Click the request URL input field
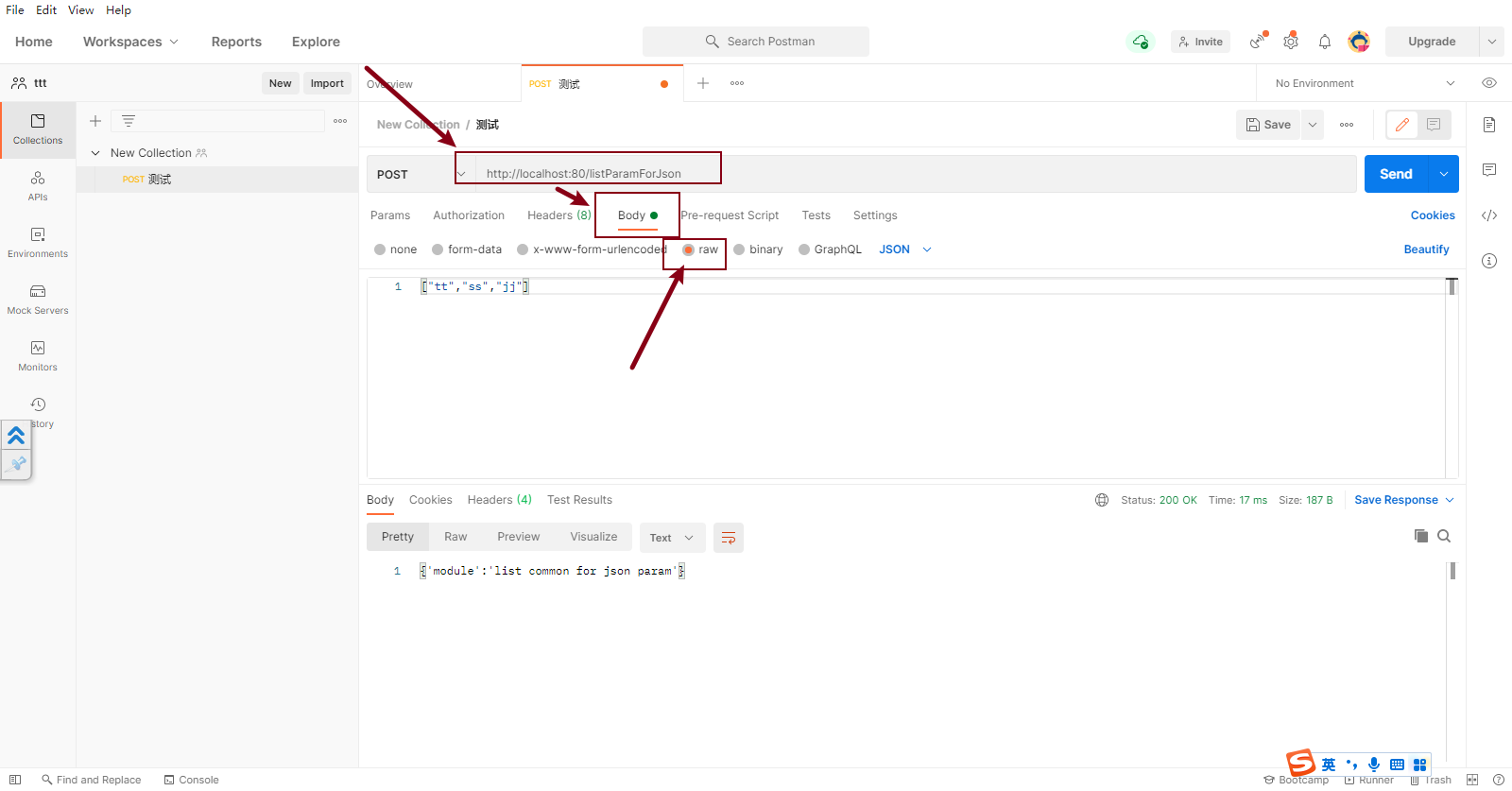Screen dimensions: 1512x791 [x=916, y=174]
